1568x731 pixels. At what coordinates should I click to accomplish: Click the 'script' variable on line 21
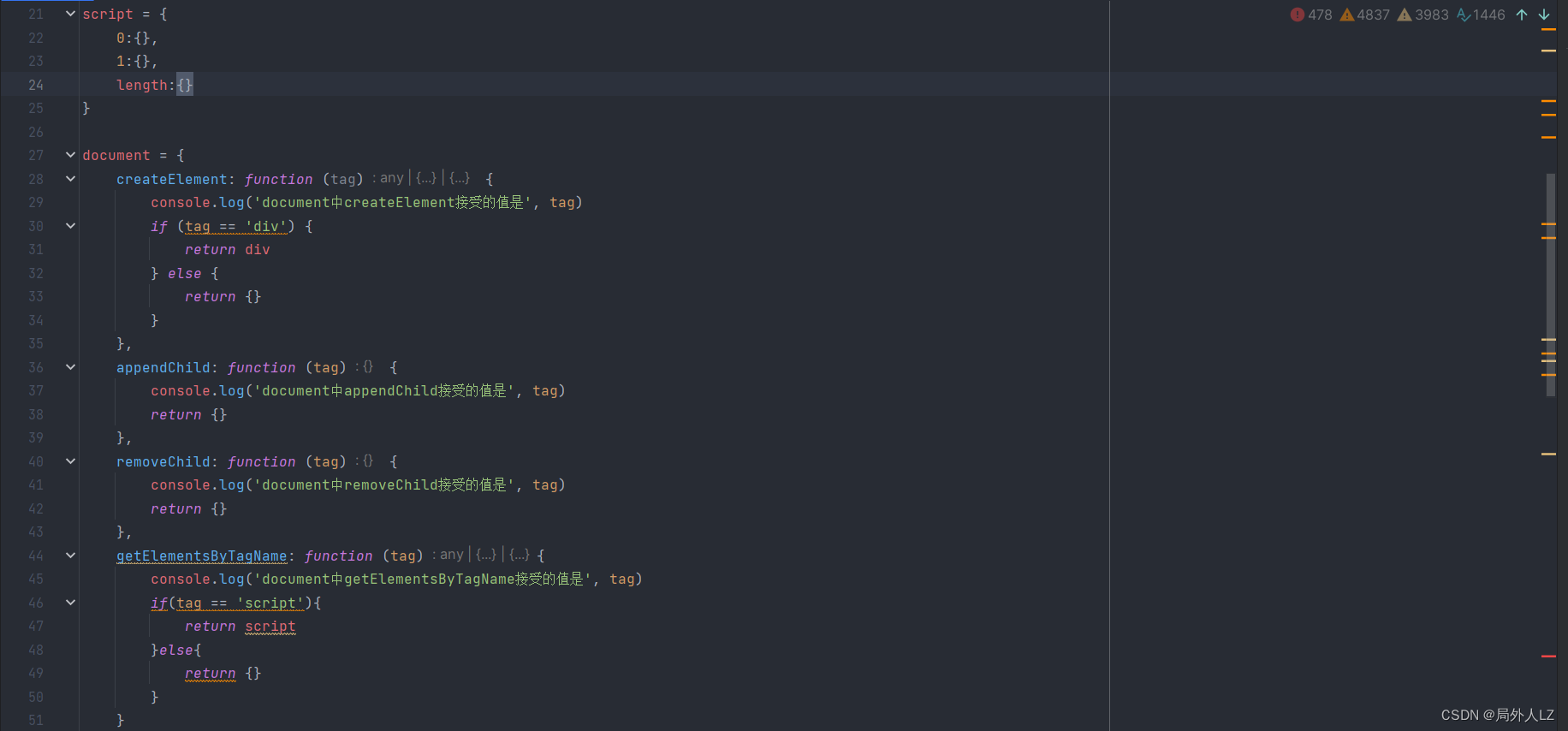tap(108, 15)
